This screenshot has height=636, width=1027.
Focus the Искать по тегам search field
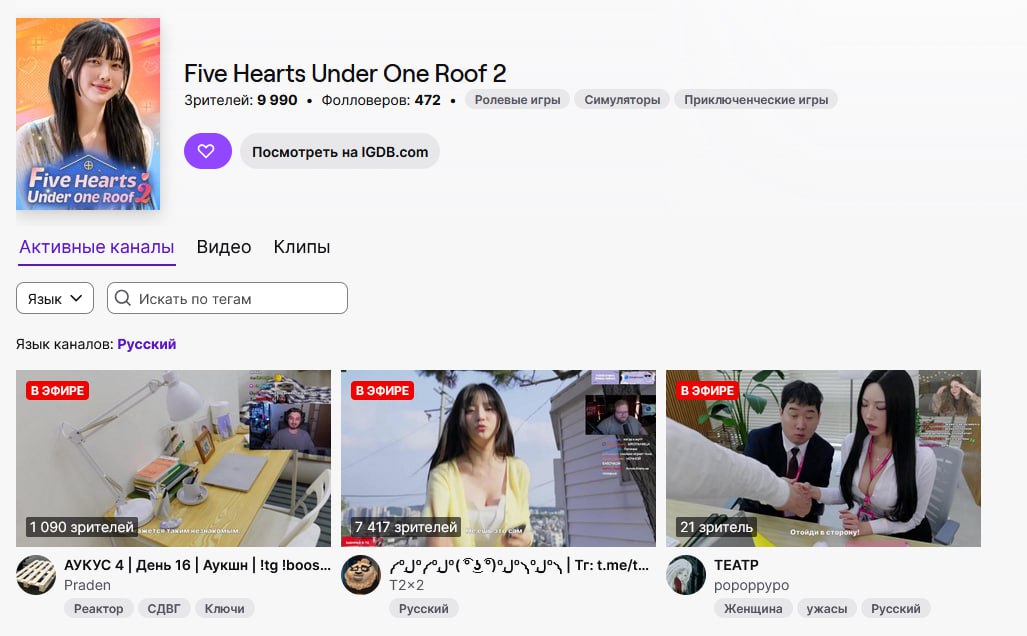tap(227, 298)
